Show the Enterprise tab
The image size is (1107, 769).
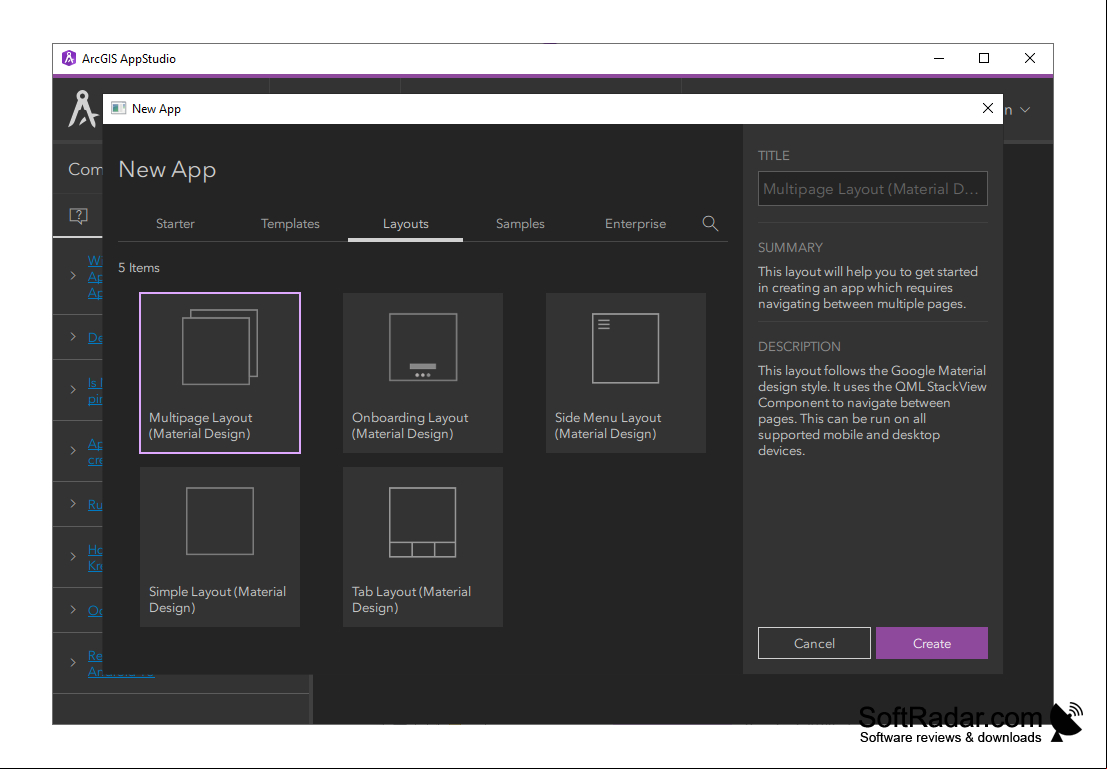[x=635, y=224]
